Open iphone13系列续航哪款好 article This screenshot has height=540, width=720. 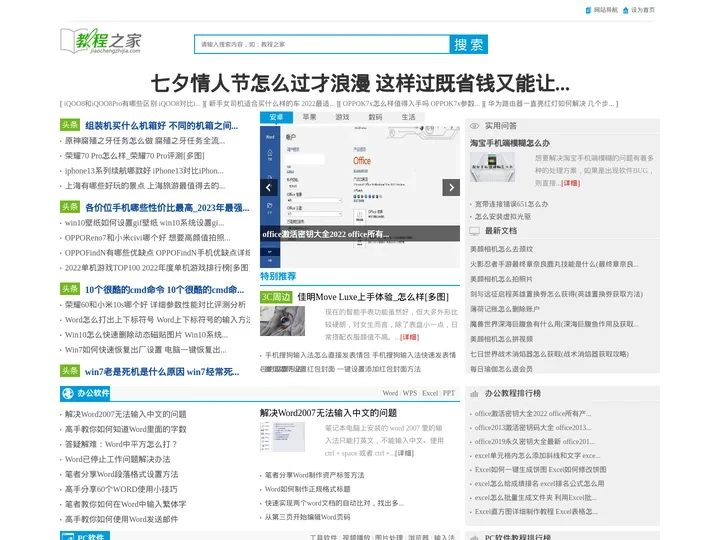point(144,171)
